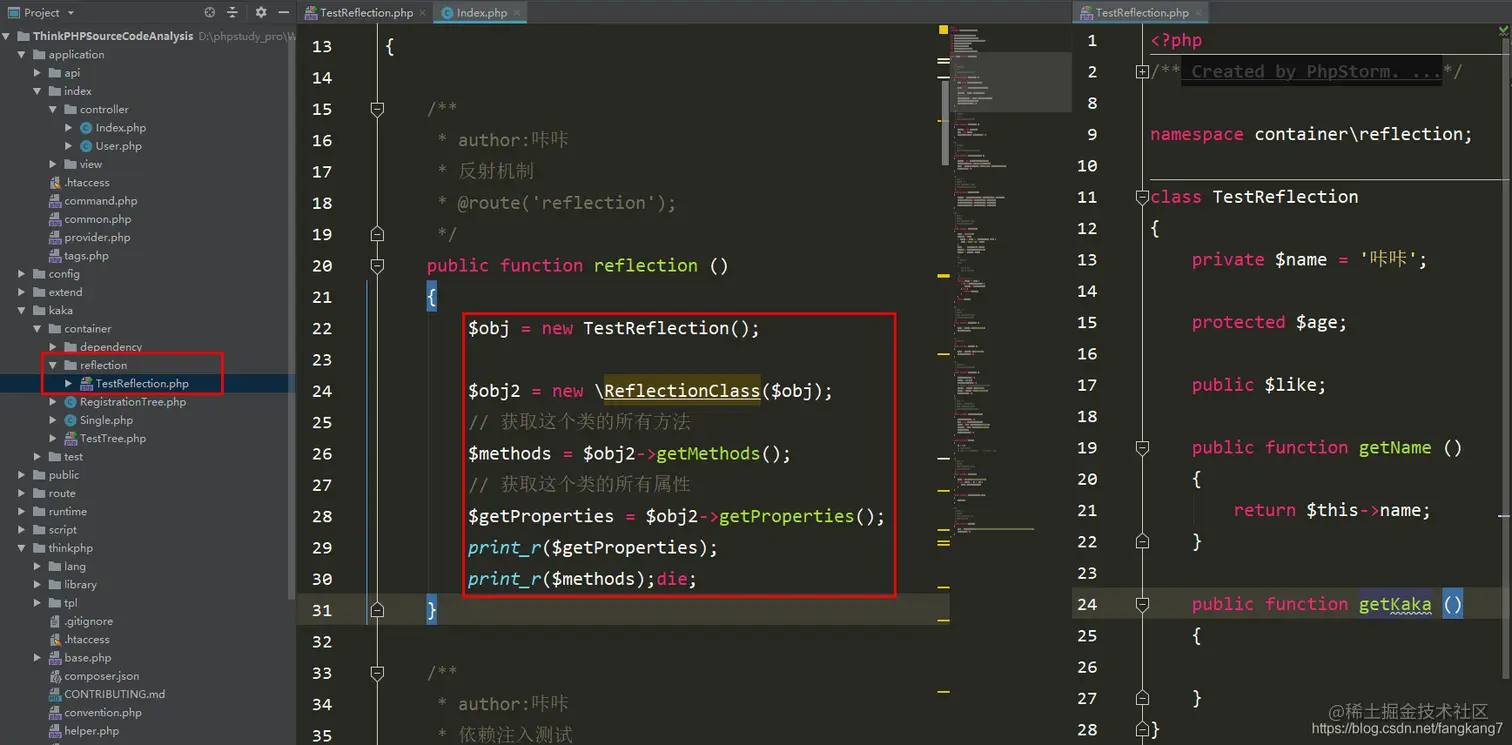Close the right-split TestReflection.php tab
1512x745 pixels.
tap(1198, 13)
